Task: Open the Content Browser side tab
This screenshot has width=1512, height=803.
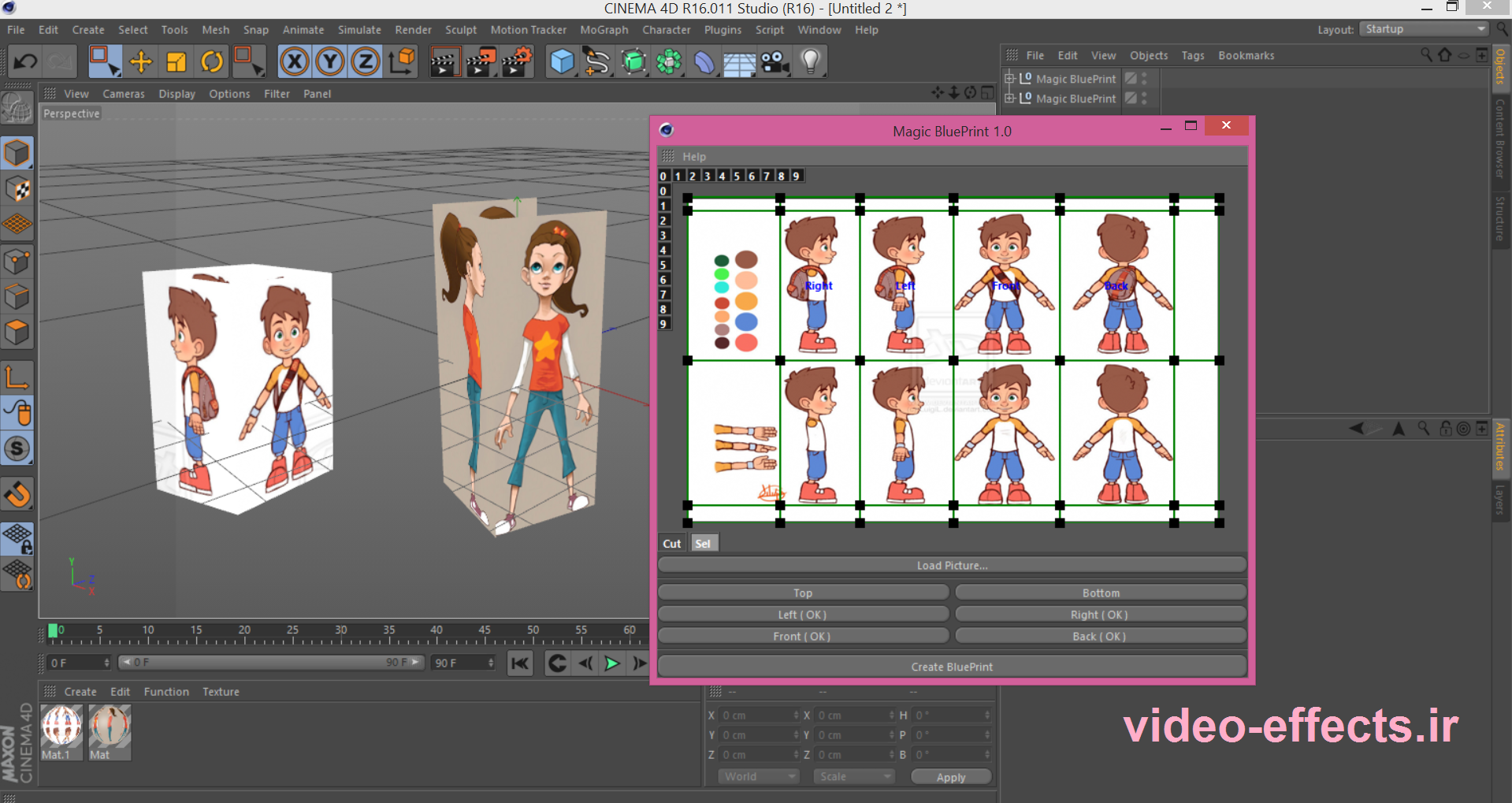Action: [1500, 139]
